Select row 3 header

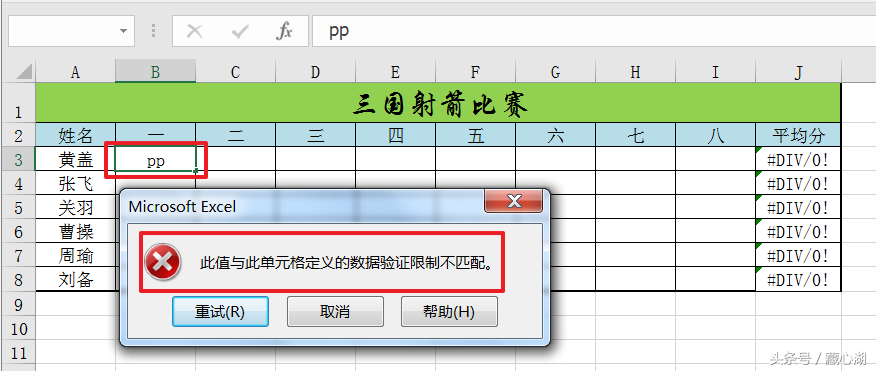[x=18, y=159]
